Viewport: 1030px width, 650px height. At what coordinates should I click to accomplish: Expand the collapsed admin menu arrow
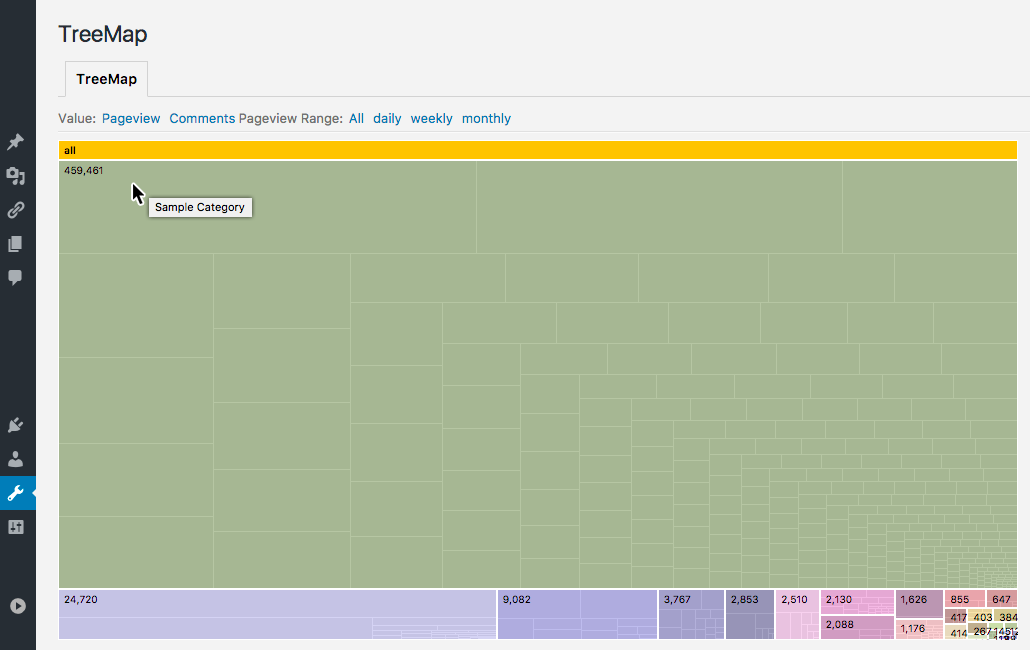tap(17, 605)
